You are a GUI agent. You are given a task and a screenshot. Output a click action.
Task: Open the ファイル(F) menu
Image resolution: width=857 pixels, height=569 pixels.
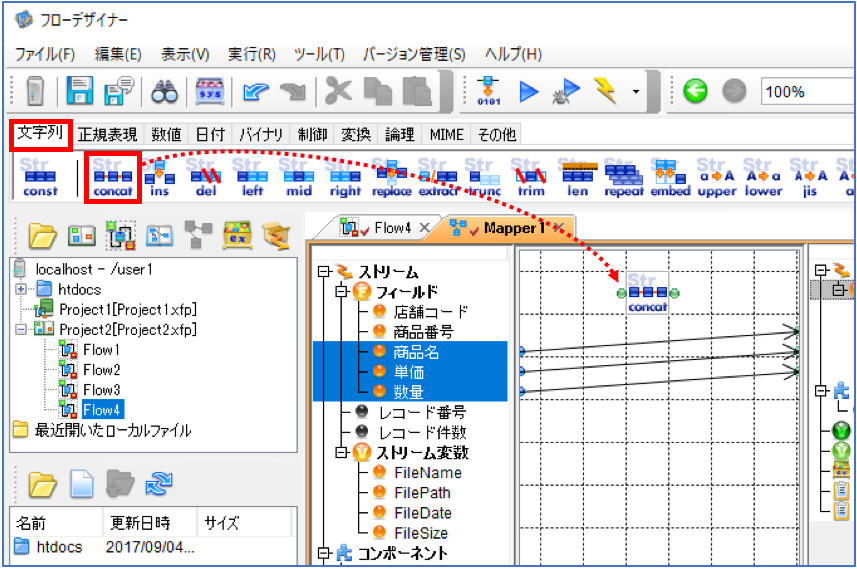[x=45, y=54]
